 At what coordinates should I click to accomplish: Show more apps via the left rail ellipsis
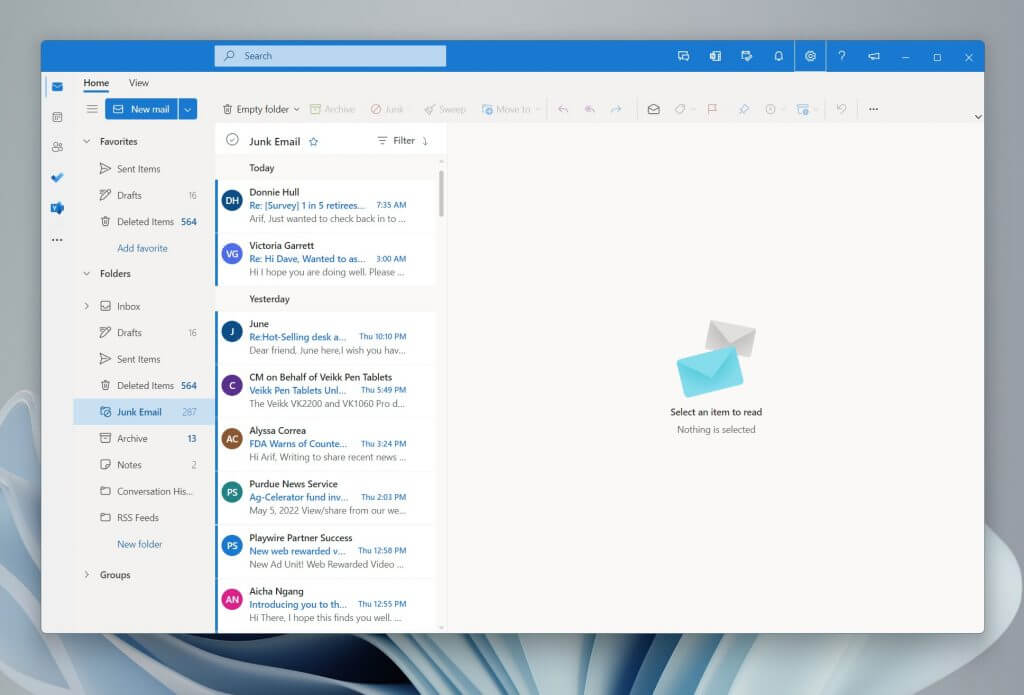click(x=57, y=240)
